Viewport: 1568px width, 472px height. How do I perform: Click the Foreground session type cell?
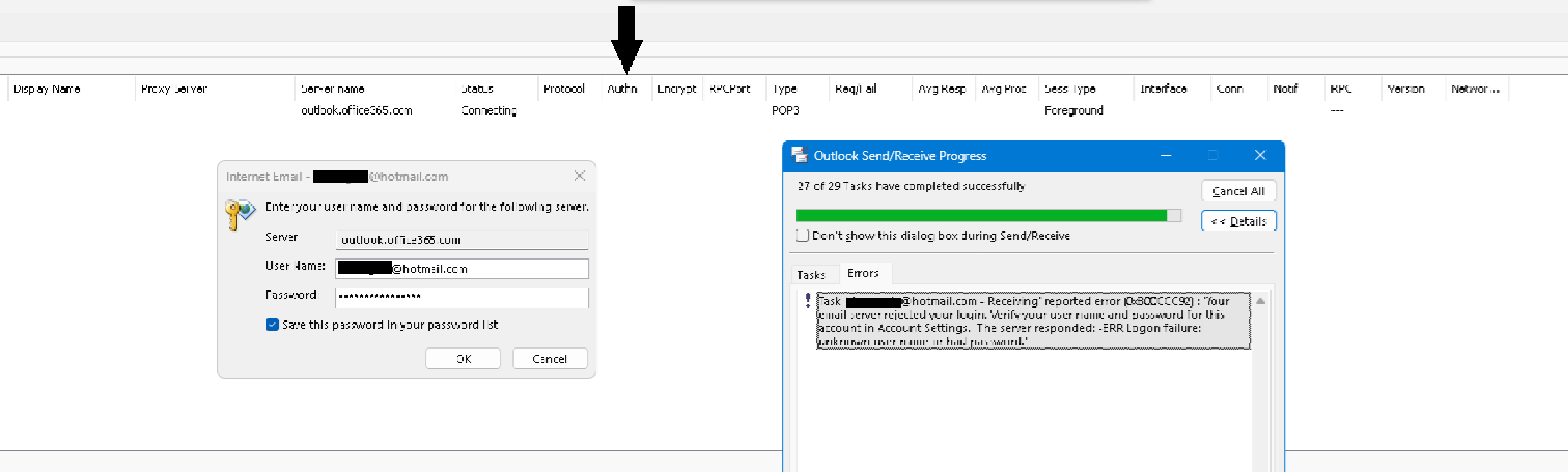[1074, 110]
